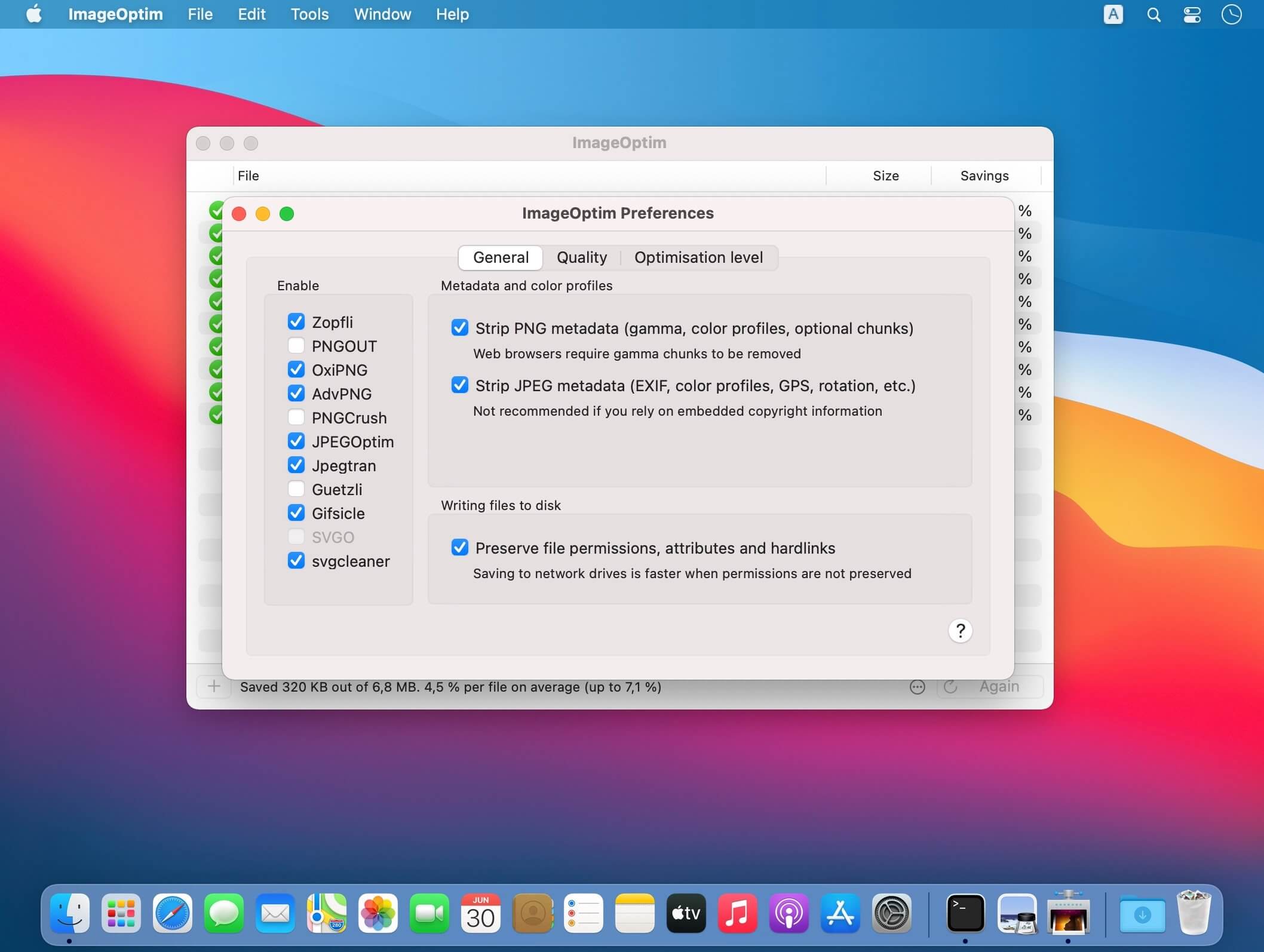Click the input source A icon
The height and width of the screenshot is (952, 1264).
[x=1113, y=14]
